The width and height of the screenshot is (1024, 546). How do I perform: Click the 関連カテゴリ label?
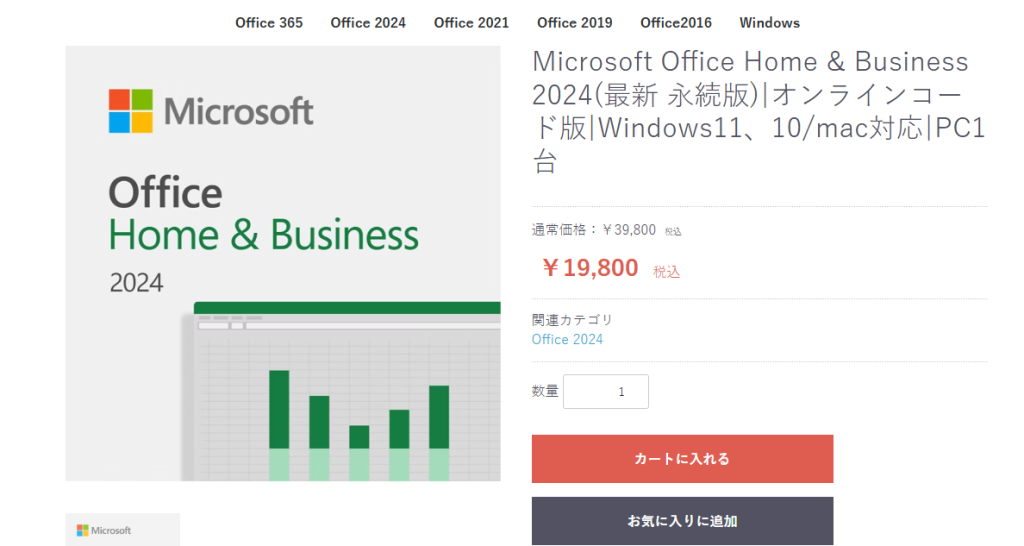pos(572,320)
